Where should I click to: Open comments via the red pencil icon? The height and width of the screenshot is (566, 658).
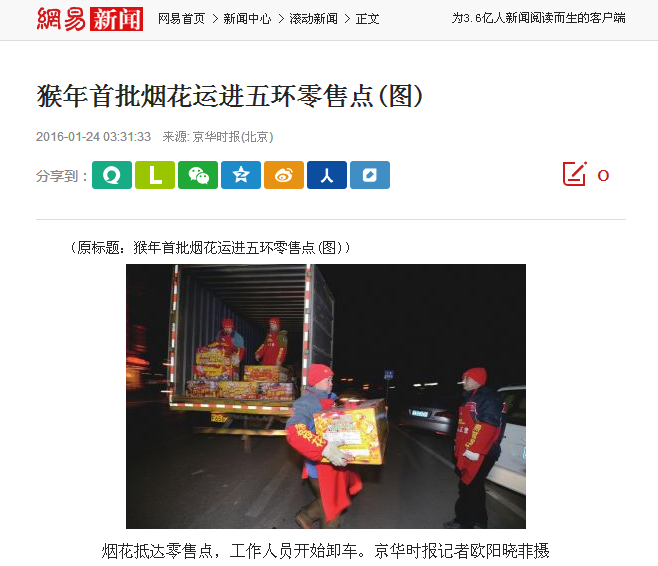click(x=574, y=174)
